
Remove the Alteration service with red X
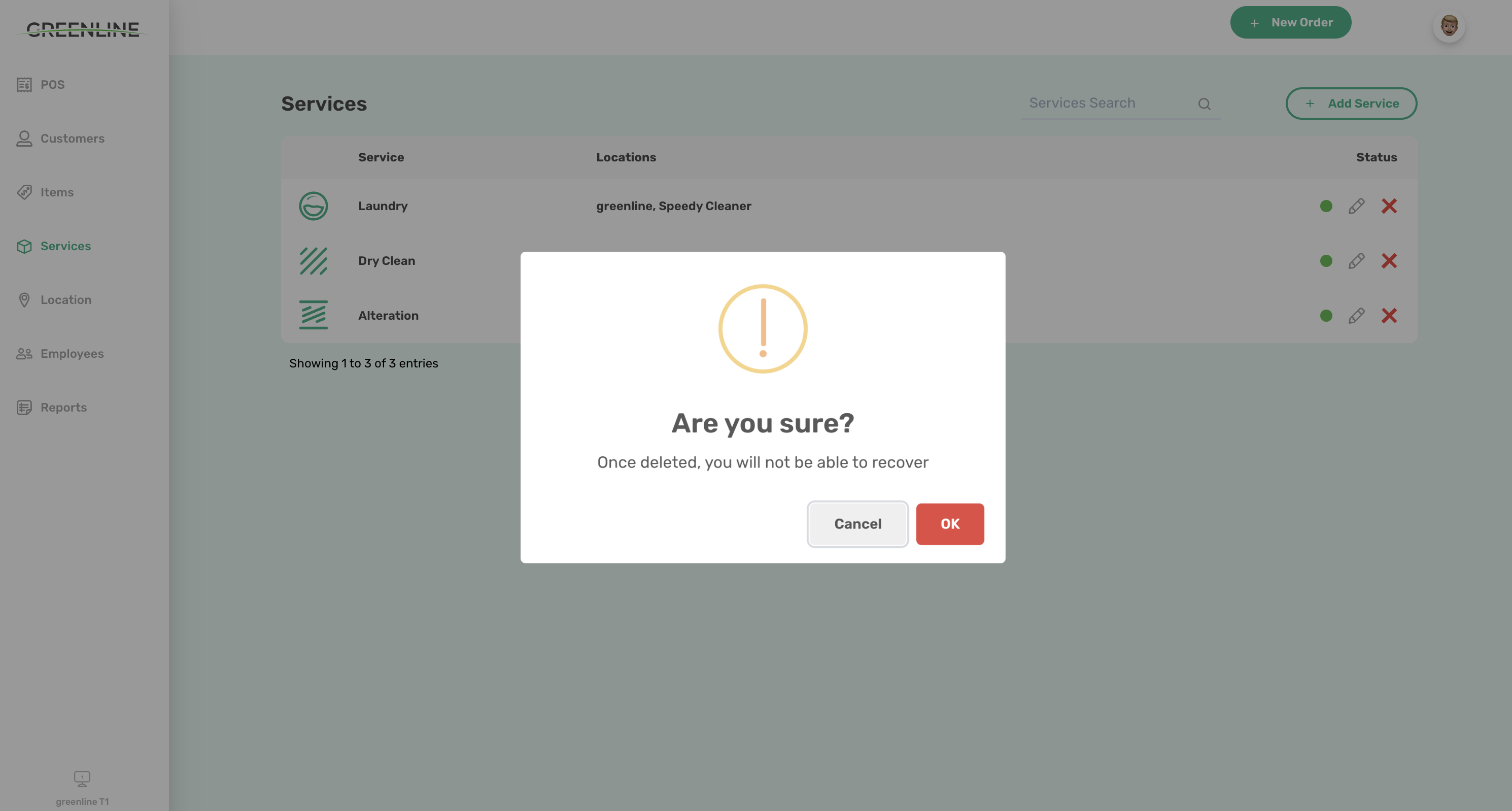[x=1389, y=315]
